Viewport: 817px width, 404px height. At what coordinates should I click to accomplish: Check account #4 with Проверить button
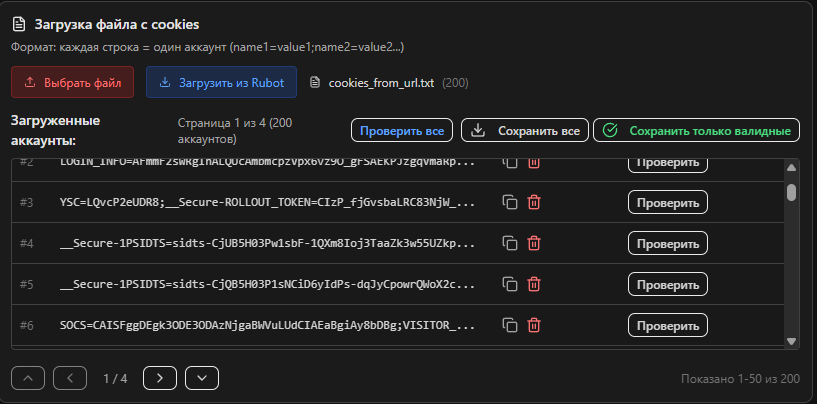667,243
